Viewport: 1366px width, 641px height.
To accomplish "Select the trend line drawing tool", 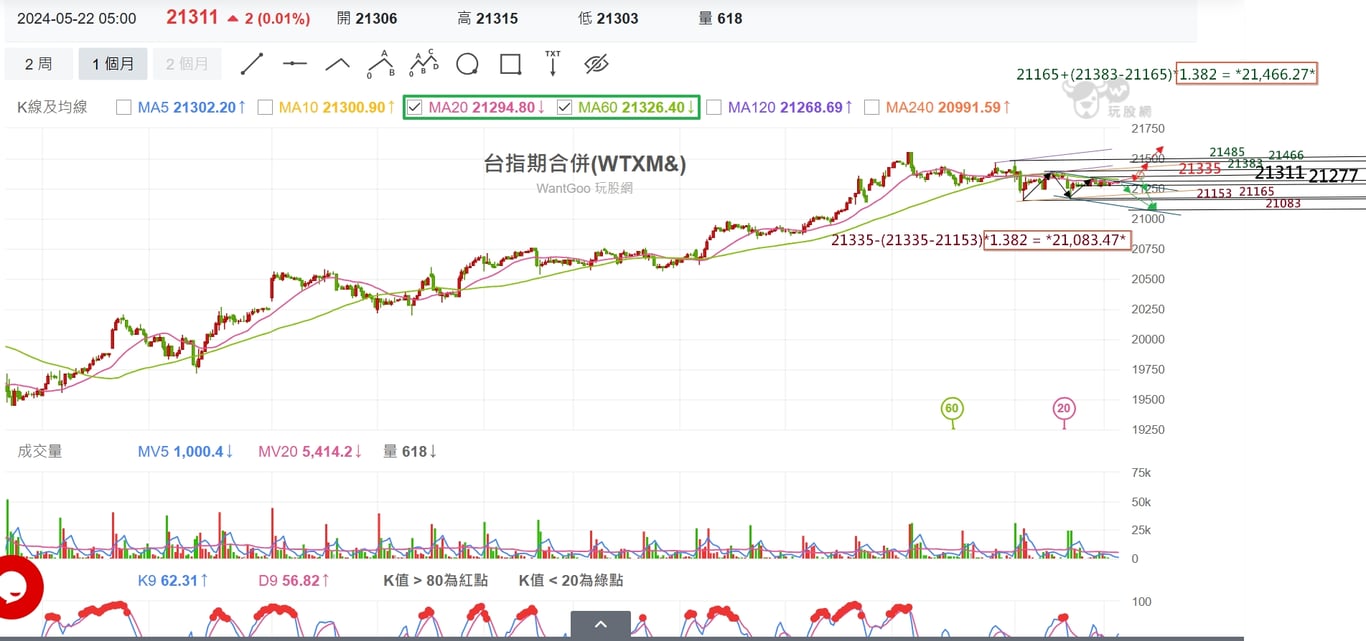I will pyautogui.click(x=252, y=64).
